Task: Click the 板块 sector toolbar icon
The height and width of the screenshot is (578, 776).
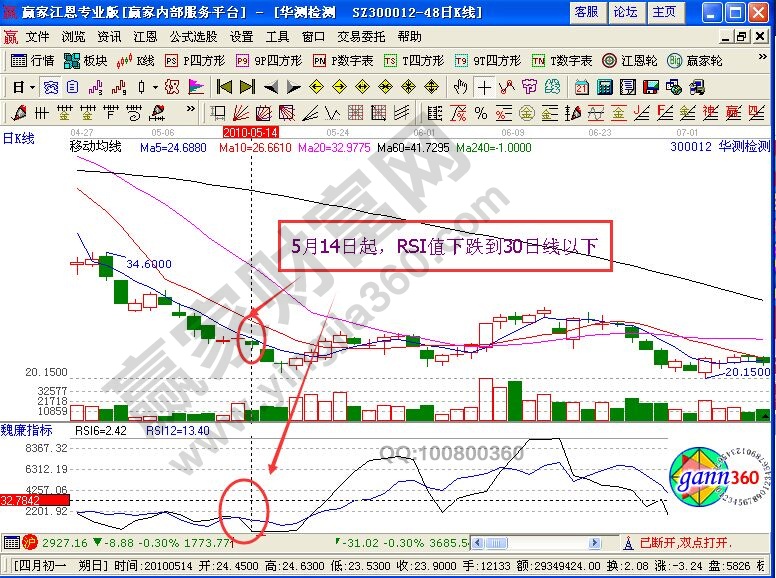Action: tap(87, 60)
